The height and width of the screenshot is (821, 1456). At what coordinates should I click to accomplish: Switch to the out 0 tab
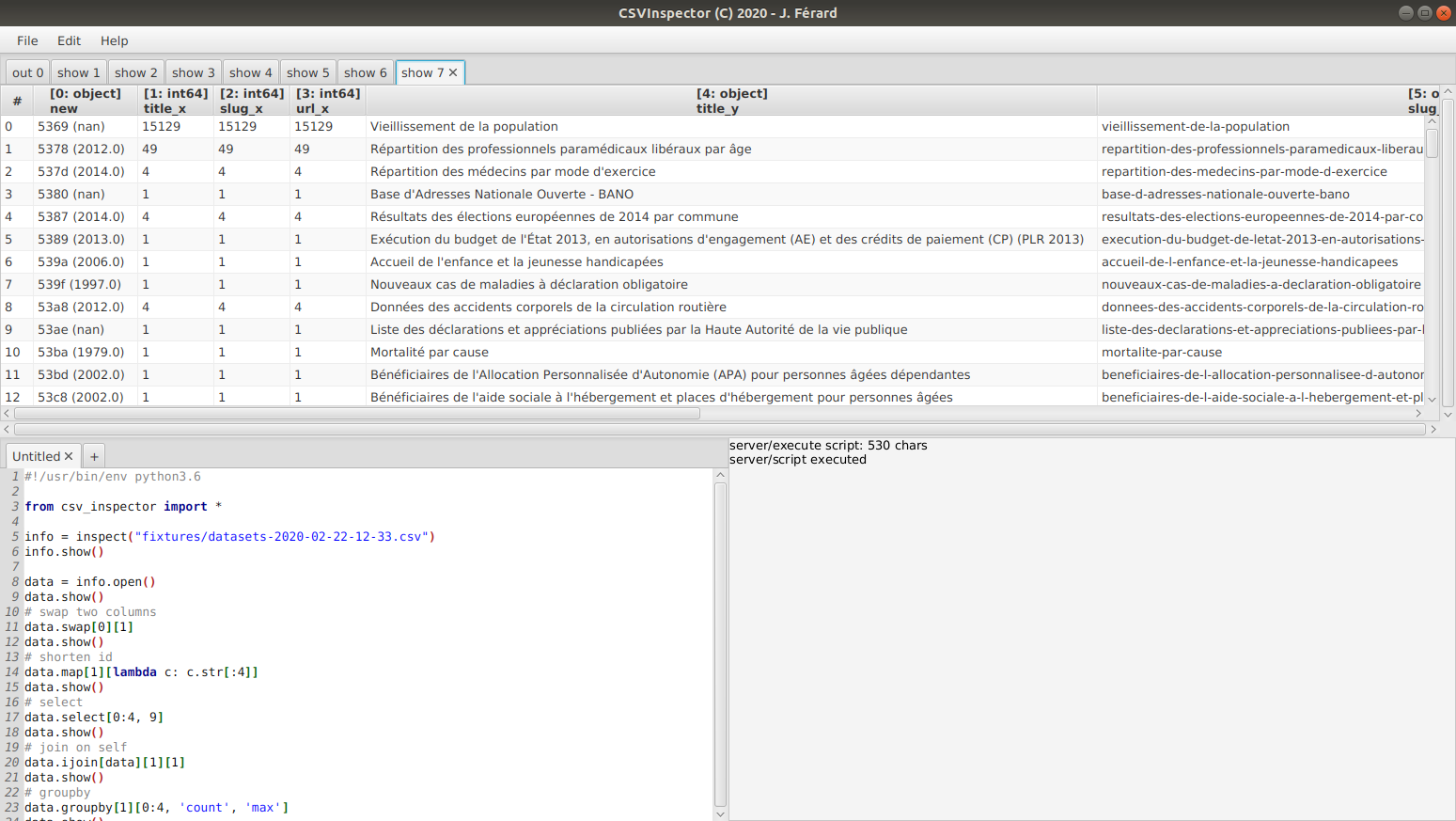point(27,72)
